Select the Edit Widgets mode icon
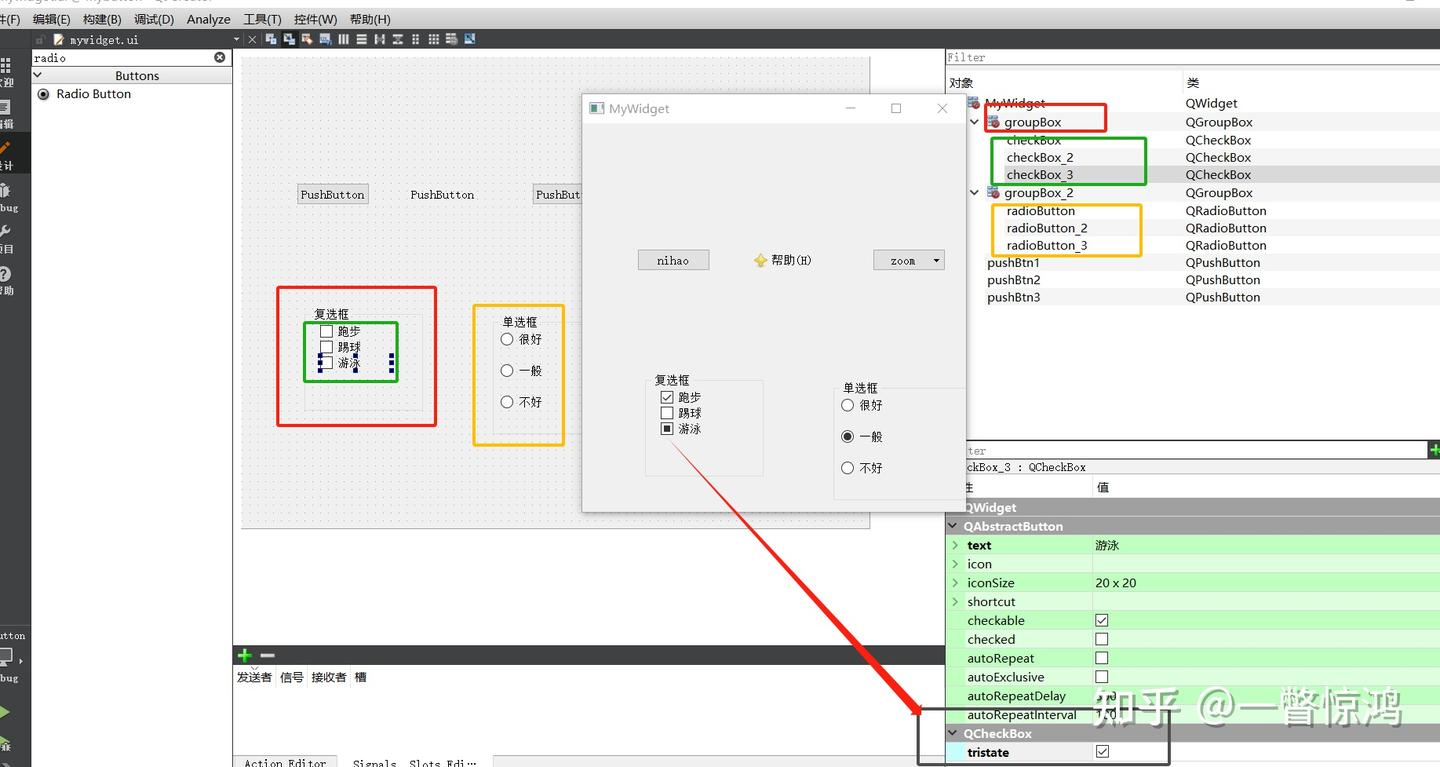 click(271, 39)
